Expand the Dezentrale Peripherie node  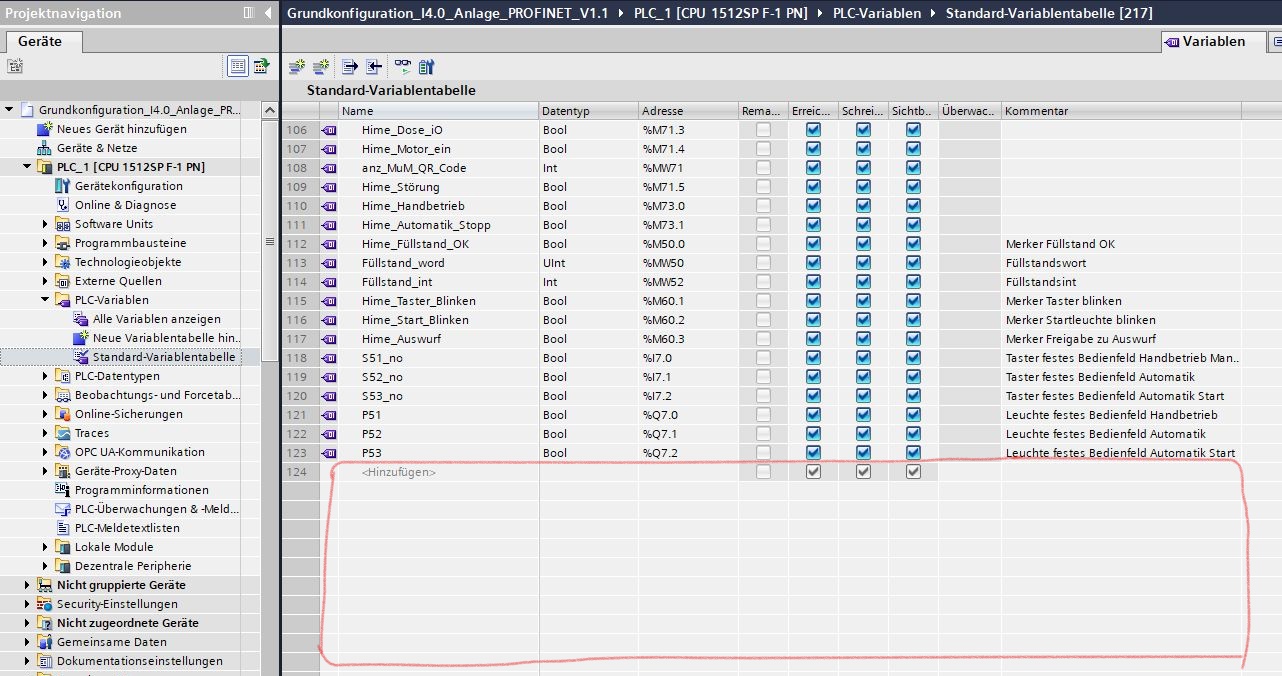(46, 566)
